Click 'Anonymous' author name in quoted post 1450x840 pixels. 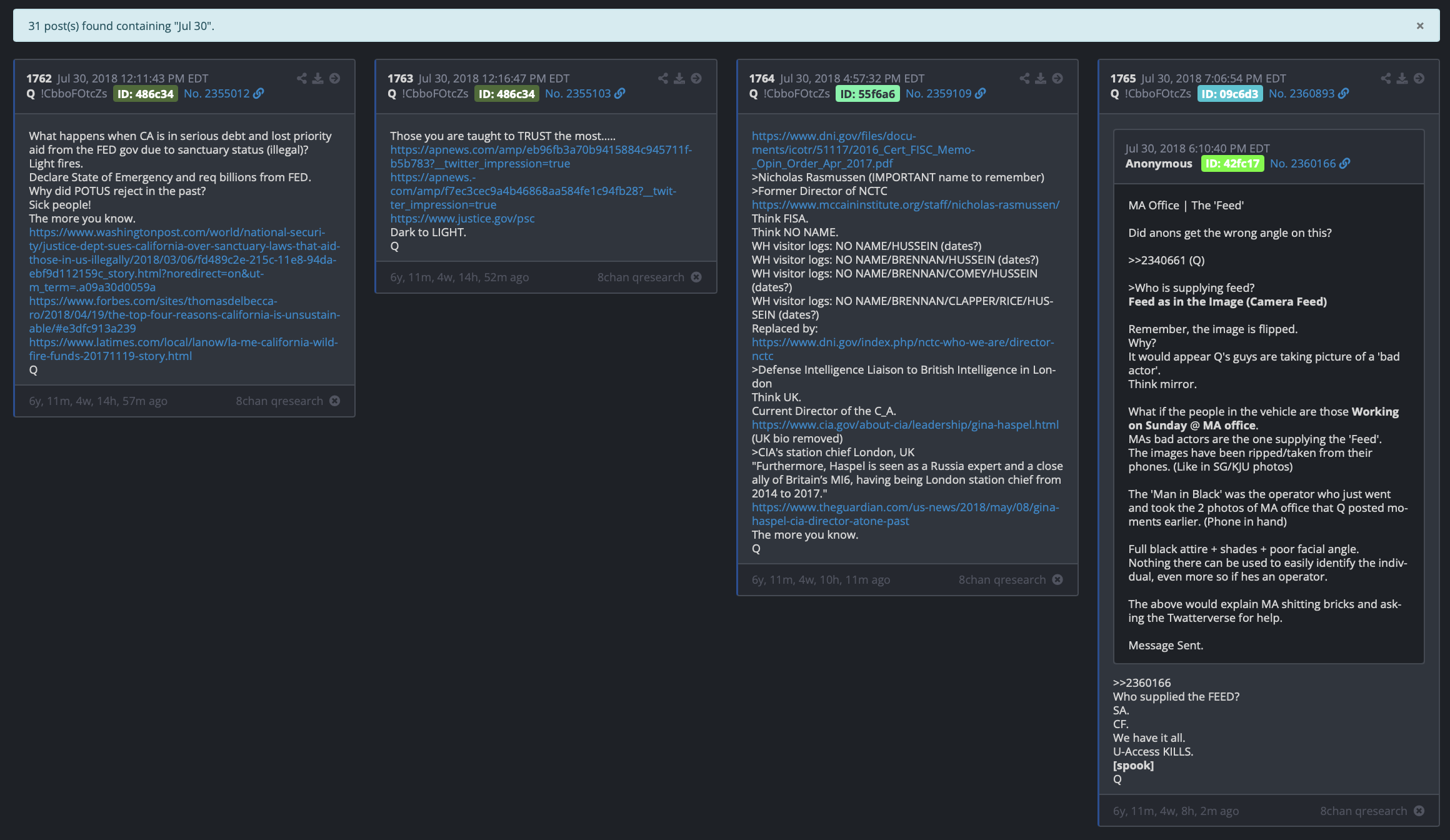point(1159,163)
